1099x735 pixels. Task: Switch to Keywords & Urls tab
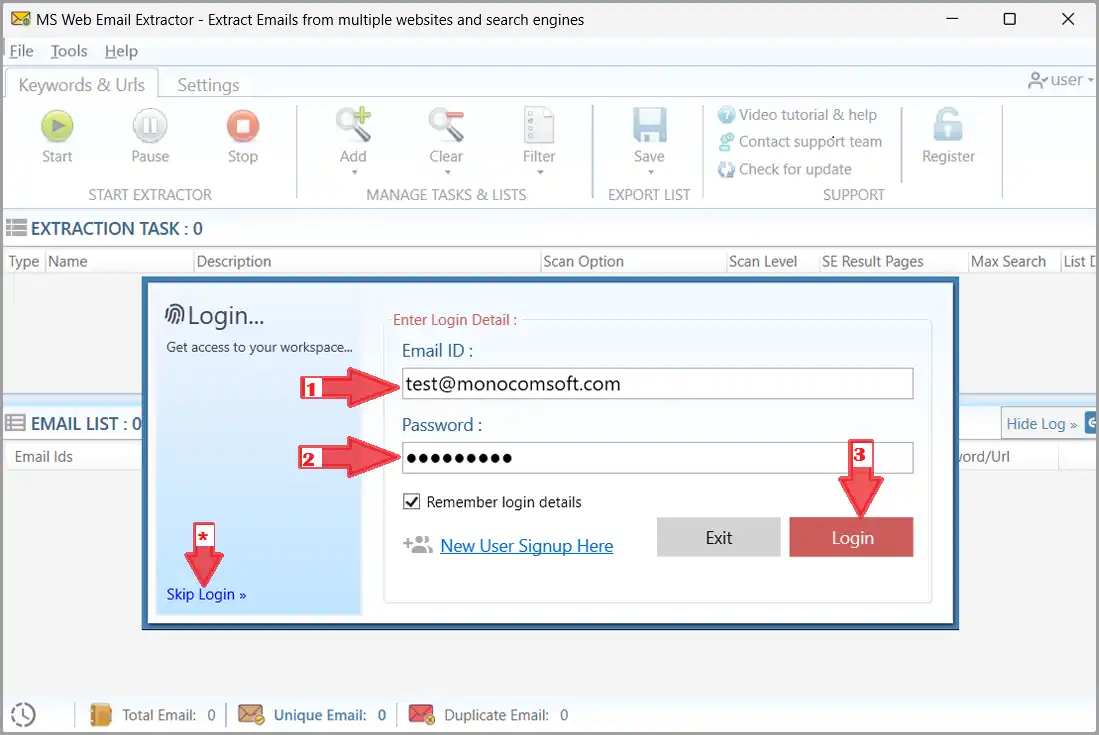point(81,85)
